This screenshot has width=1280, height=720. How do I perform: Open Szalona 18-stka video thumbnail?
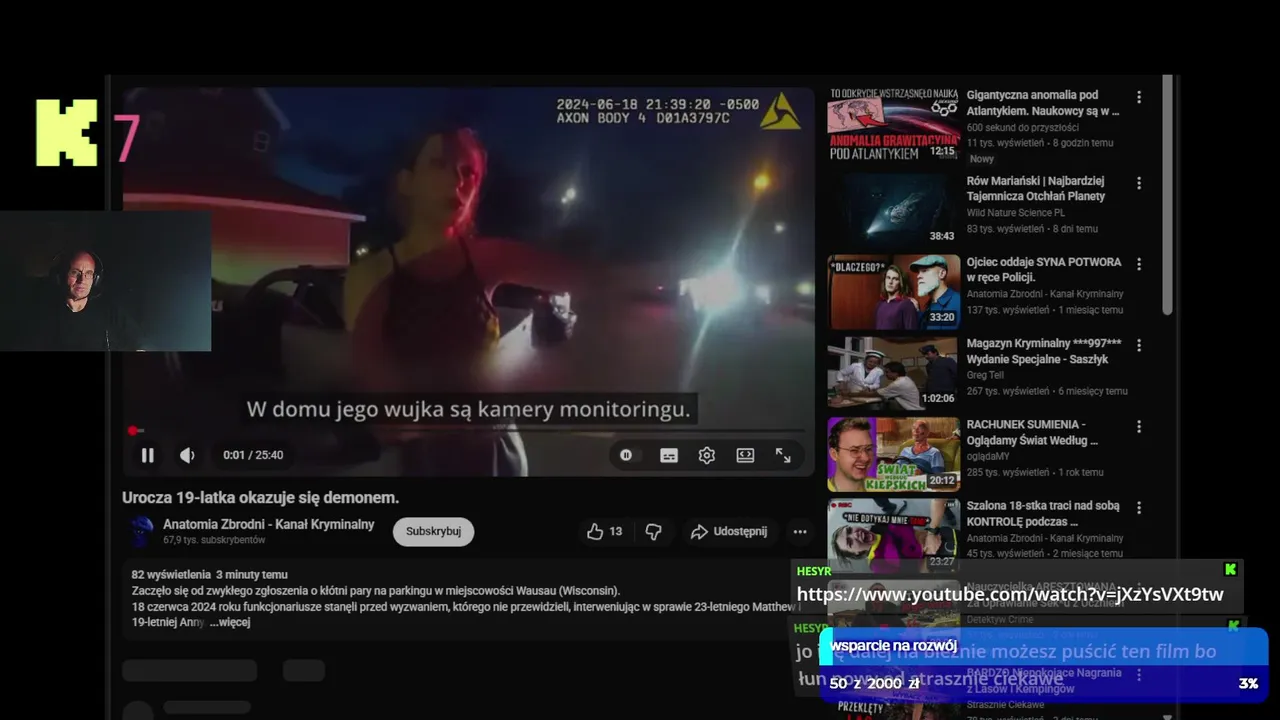893,535
